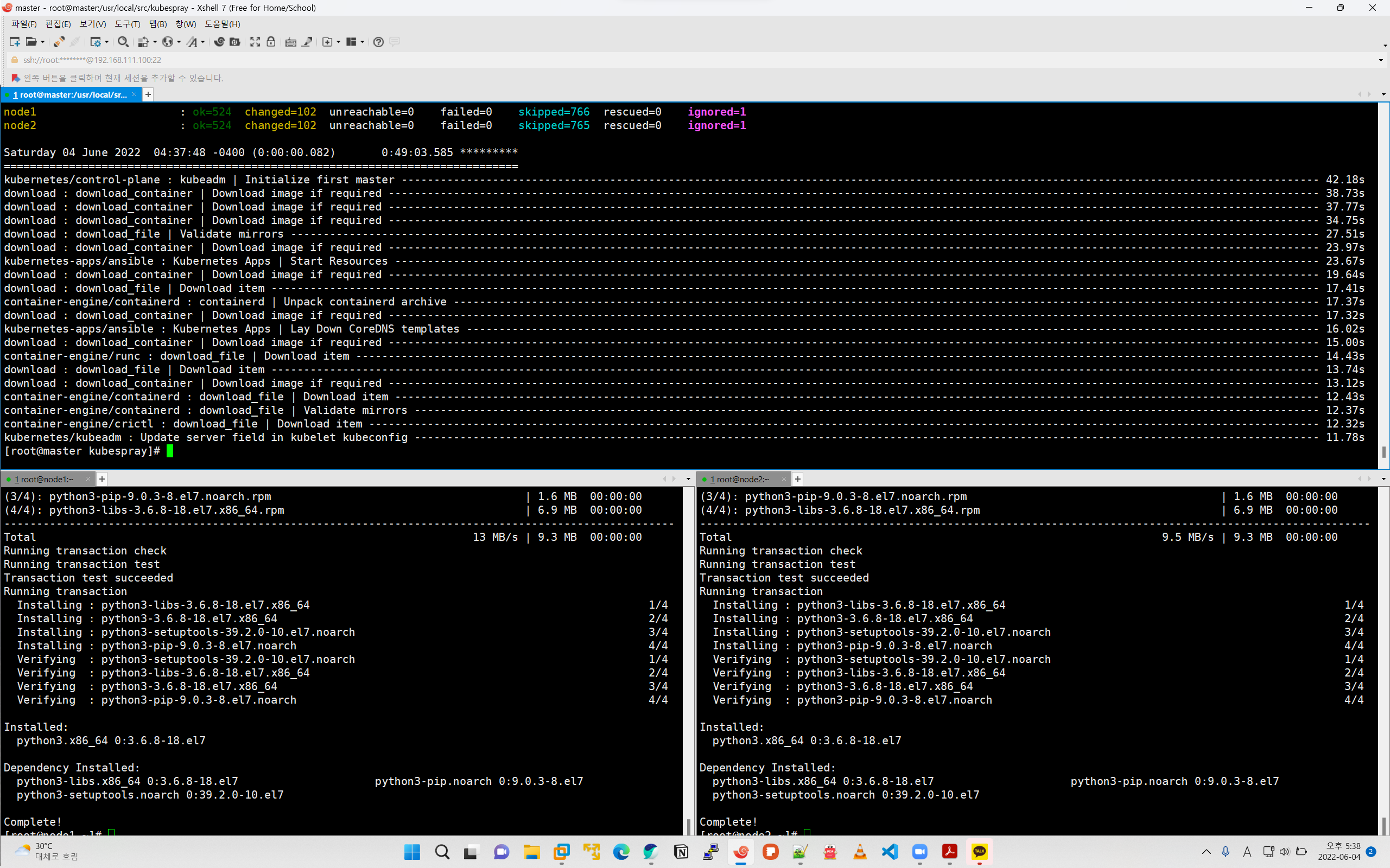
Task: Click the Find magnifier icon in toolbar
Action: point(122,42)
